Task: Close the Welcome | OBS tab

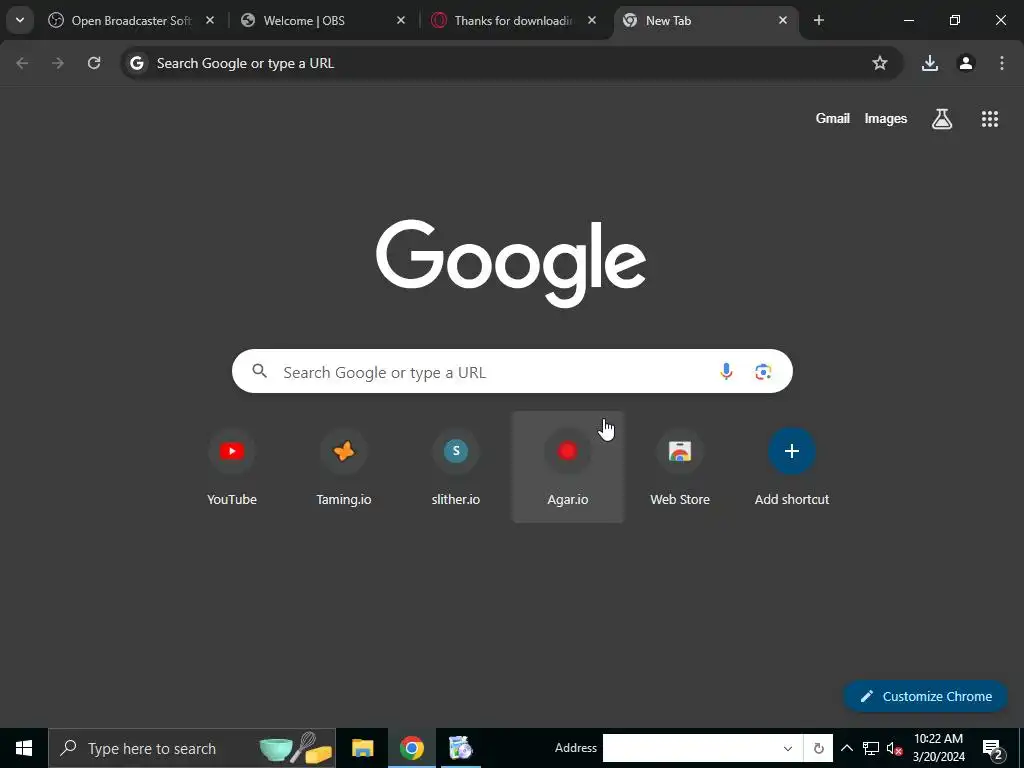Action: 401,21
